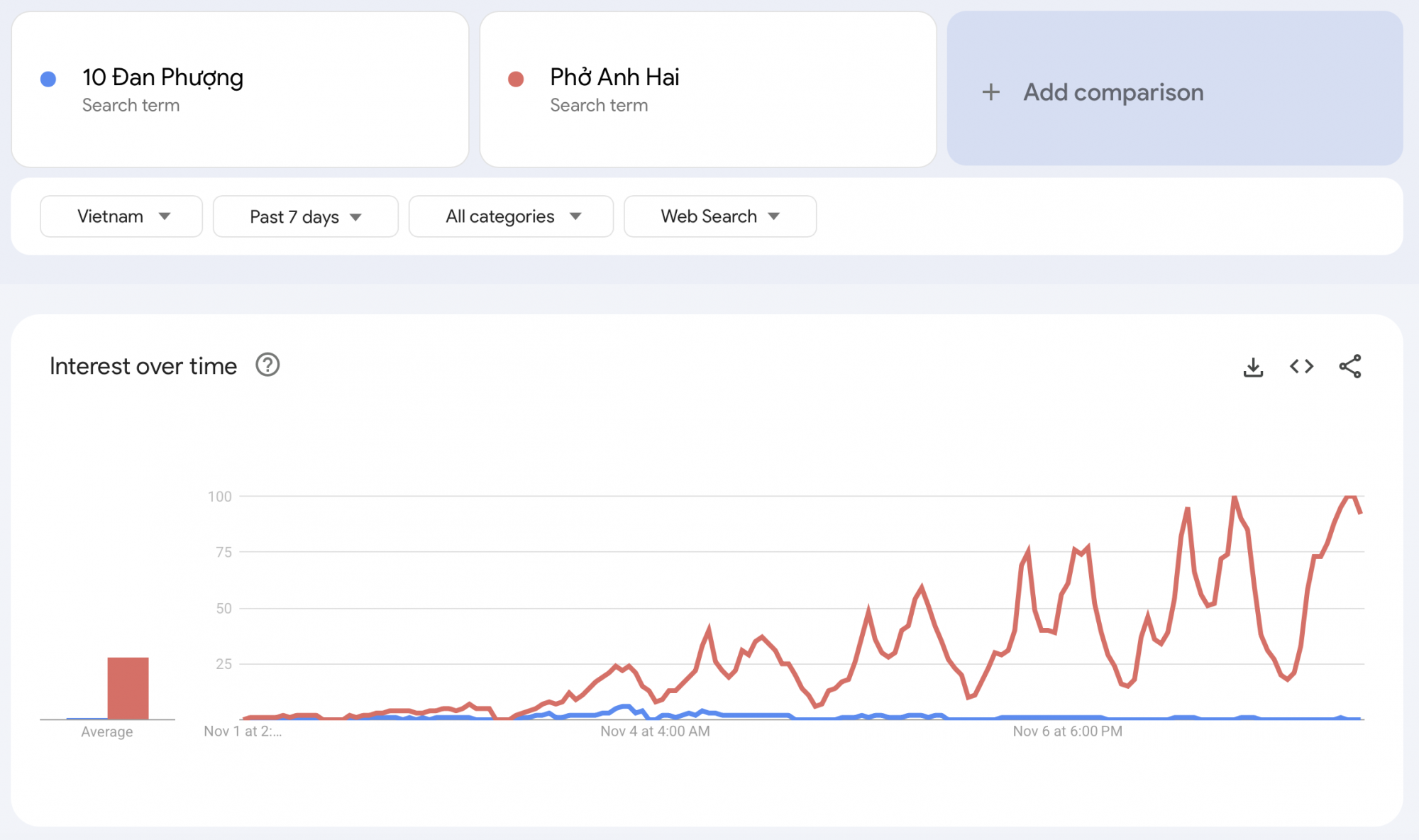Edit the 10 Đan Phượng search term
Viewport: 1419px width, 840px height.
162,77
